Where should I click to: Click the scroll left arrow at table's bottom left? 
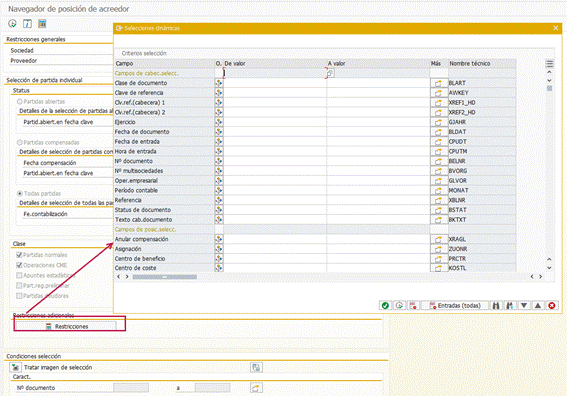coord(119,277)
